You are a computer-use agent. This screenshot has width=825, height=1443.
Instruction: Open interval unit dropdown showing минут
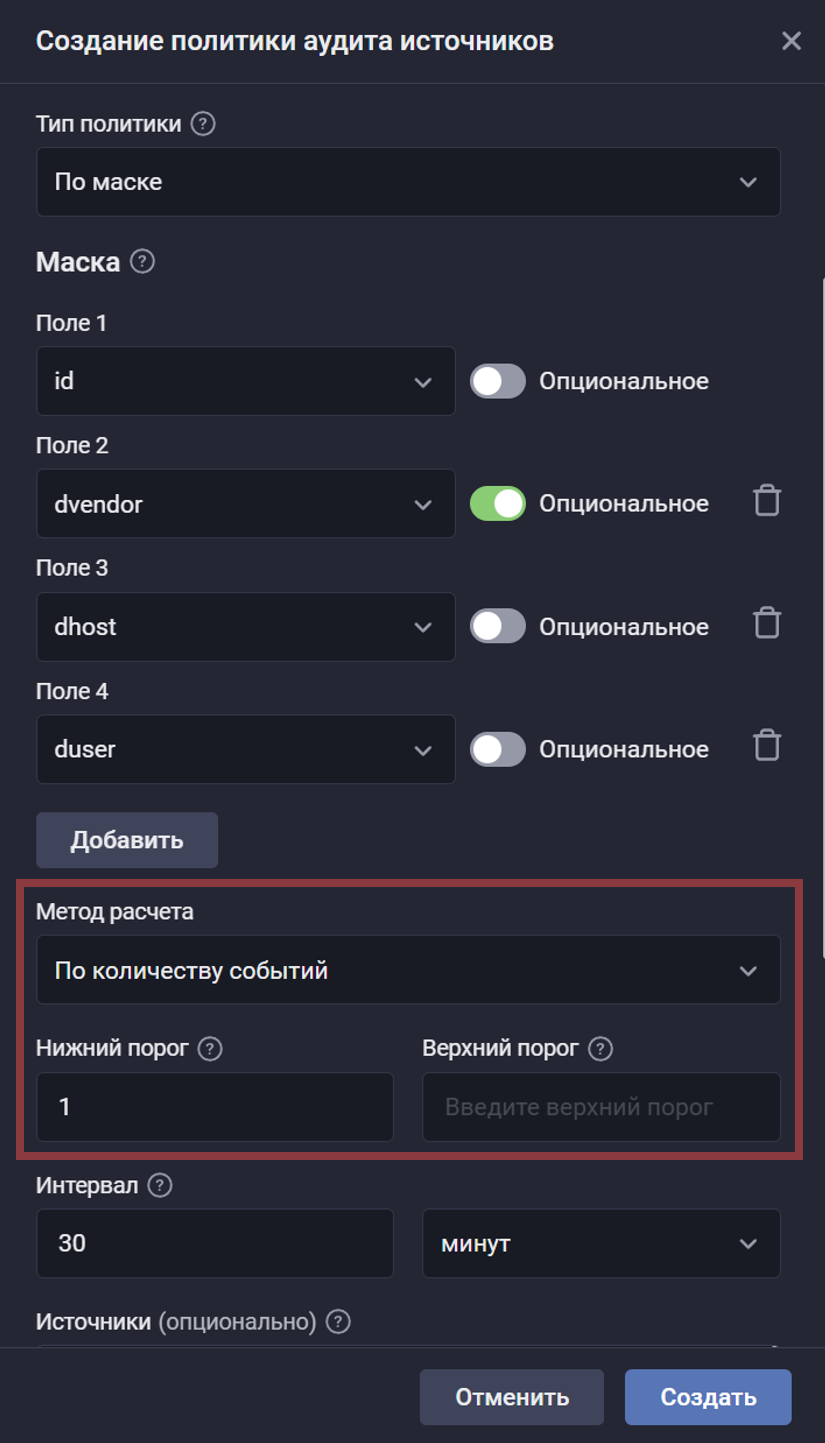tap(601, 1243)
